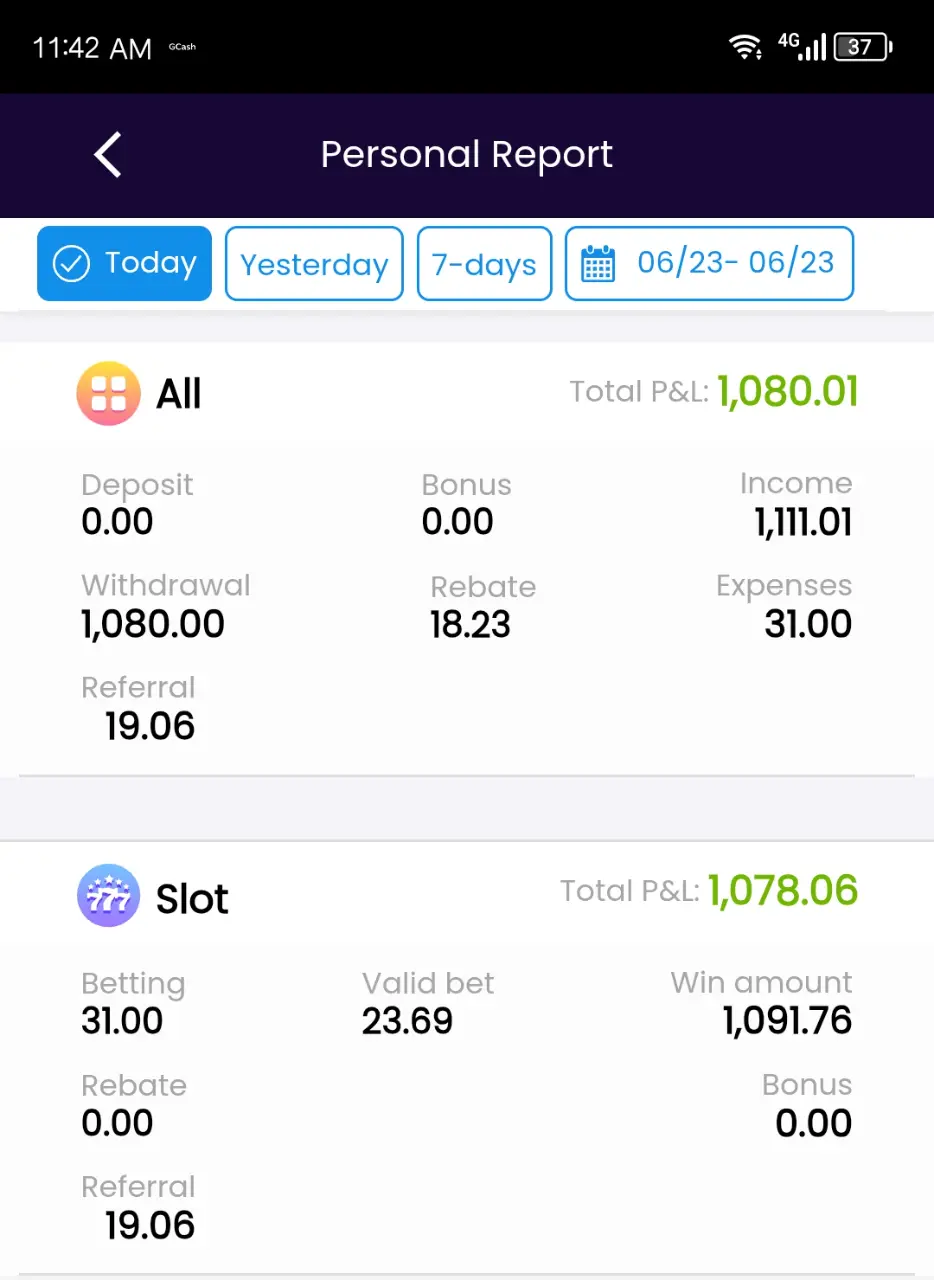Screen dimensions: 934x1280
Task: Select the Yesterday filter
Action: click(314, 264)
